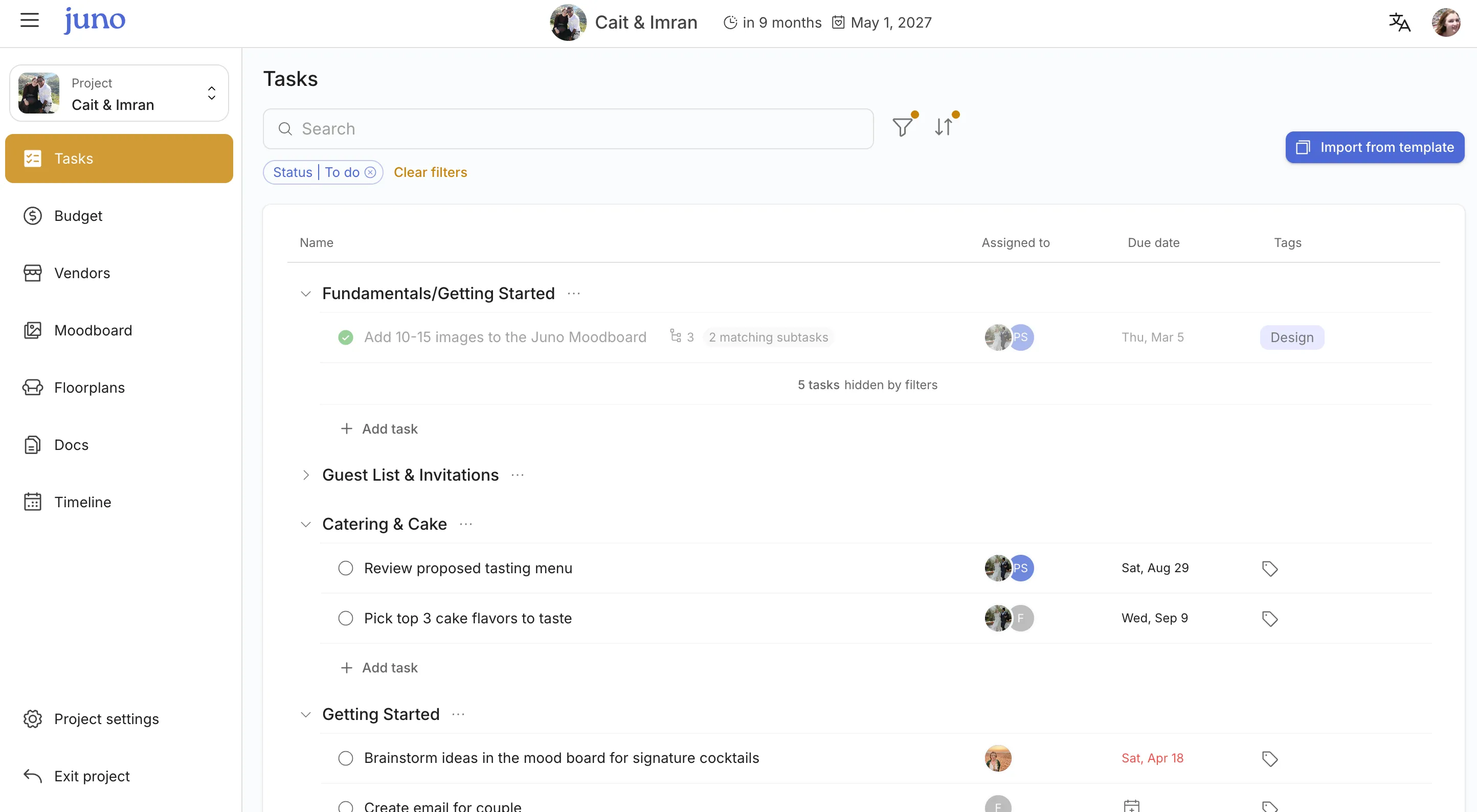Screen dimensions: 1477x812
Task: Open assignee F for Create email task
Action: (x=998, y=804)
